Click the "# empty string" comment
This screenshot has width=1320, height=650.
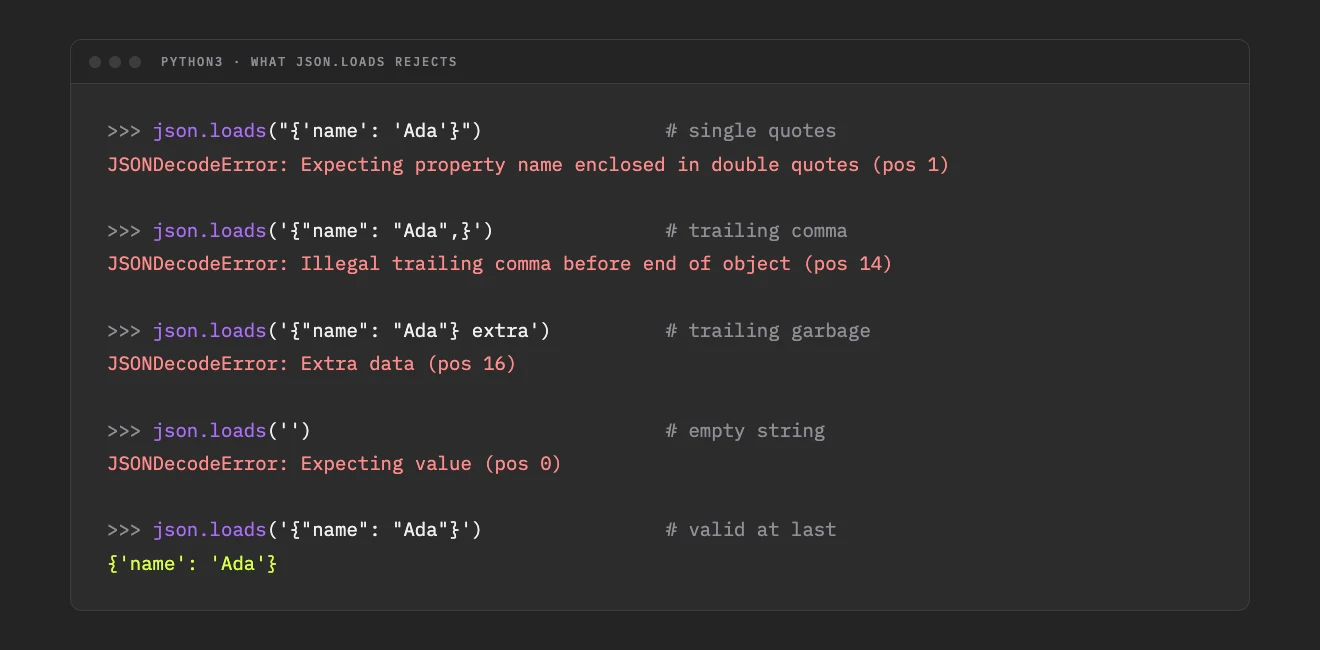pos(746,431)
